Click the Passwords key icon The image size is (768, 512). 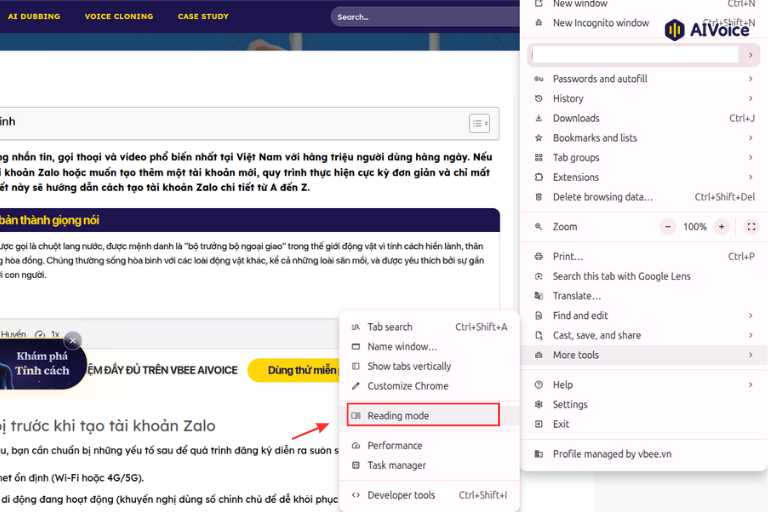coord(539,78)
